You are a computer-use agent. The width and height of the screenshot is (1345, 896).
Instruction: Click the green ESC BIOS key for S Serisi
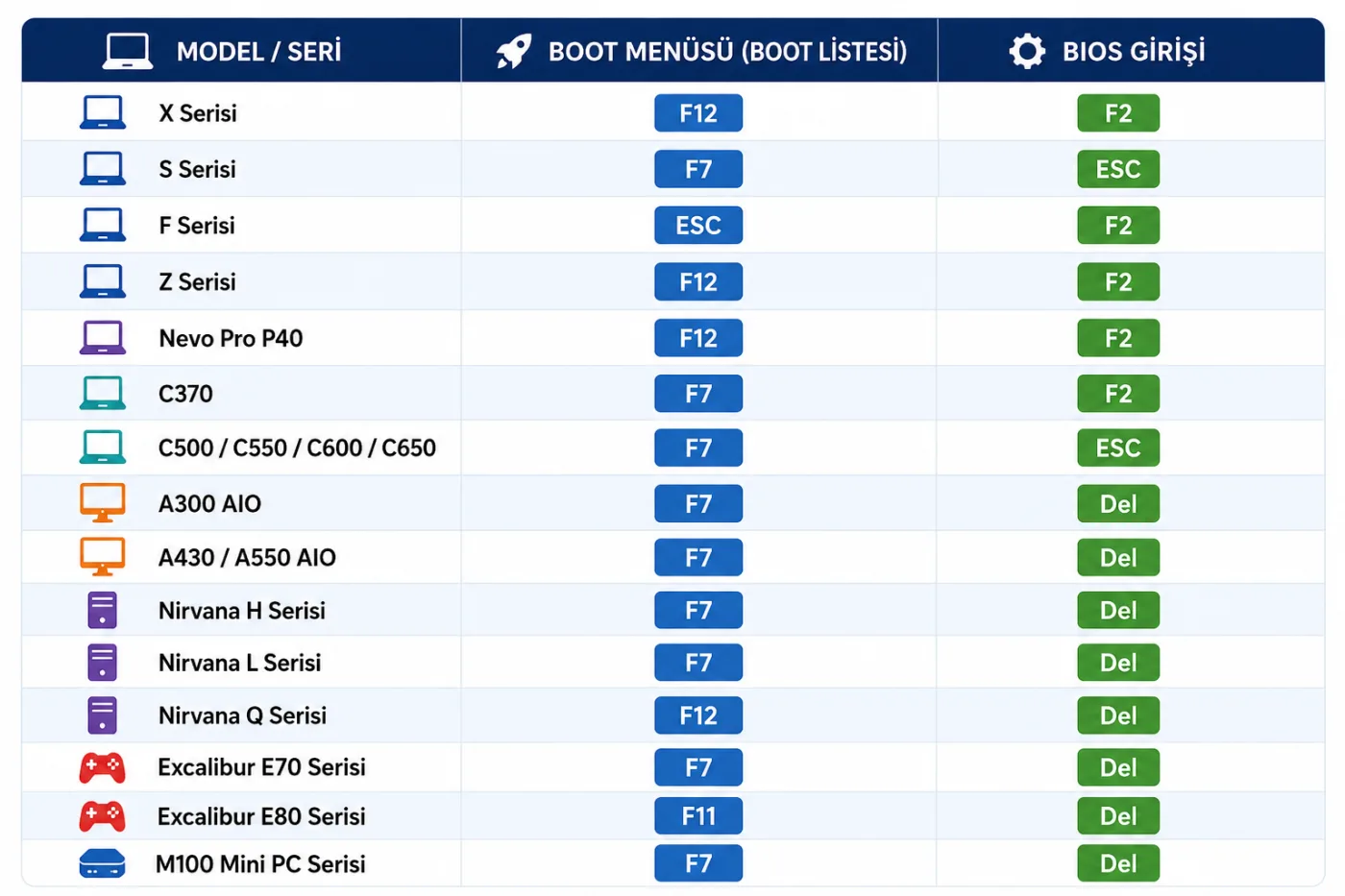pos(1118,169)
